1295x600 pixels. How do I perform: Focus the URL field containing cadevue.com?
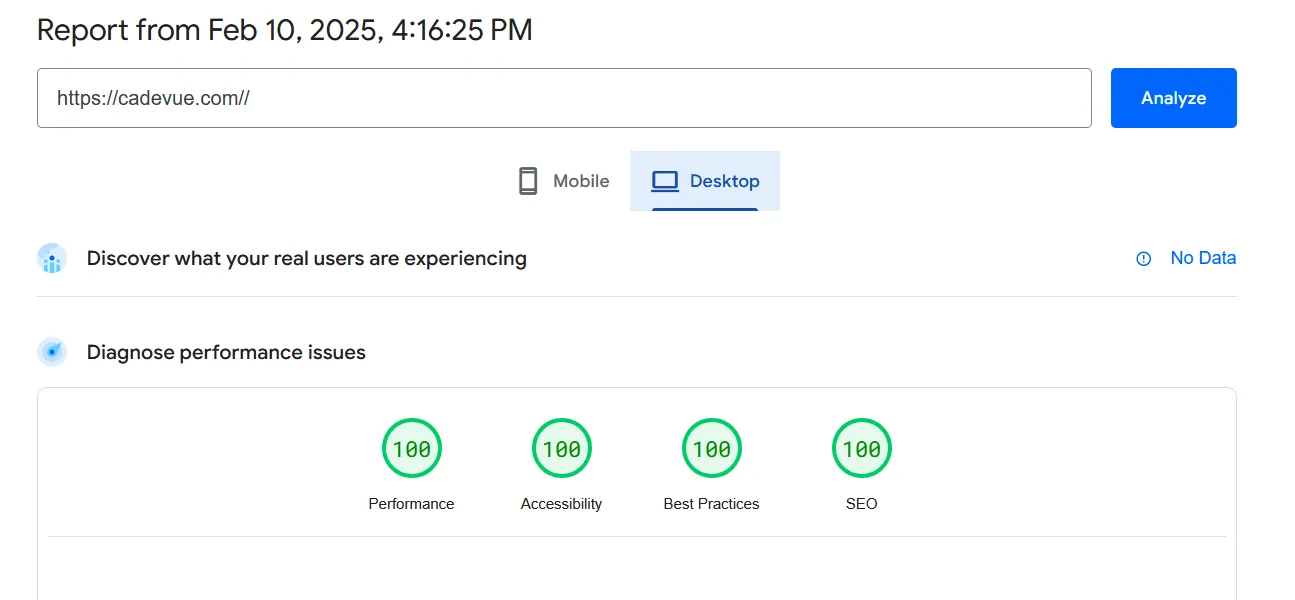click(564, 98)
